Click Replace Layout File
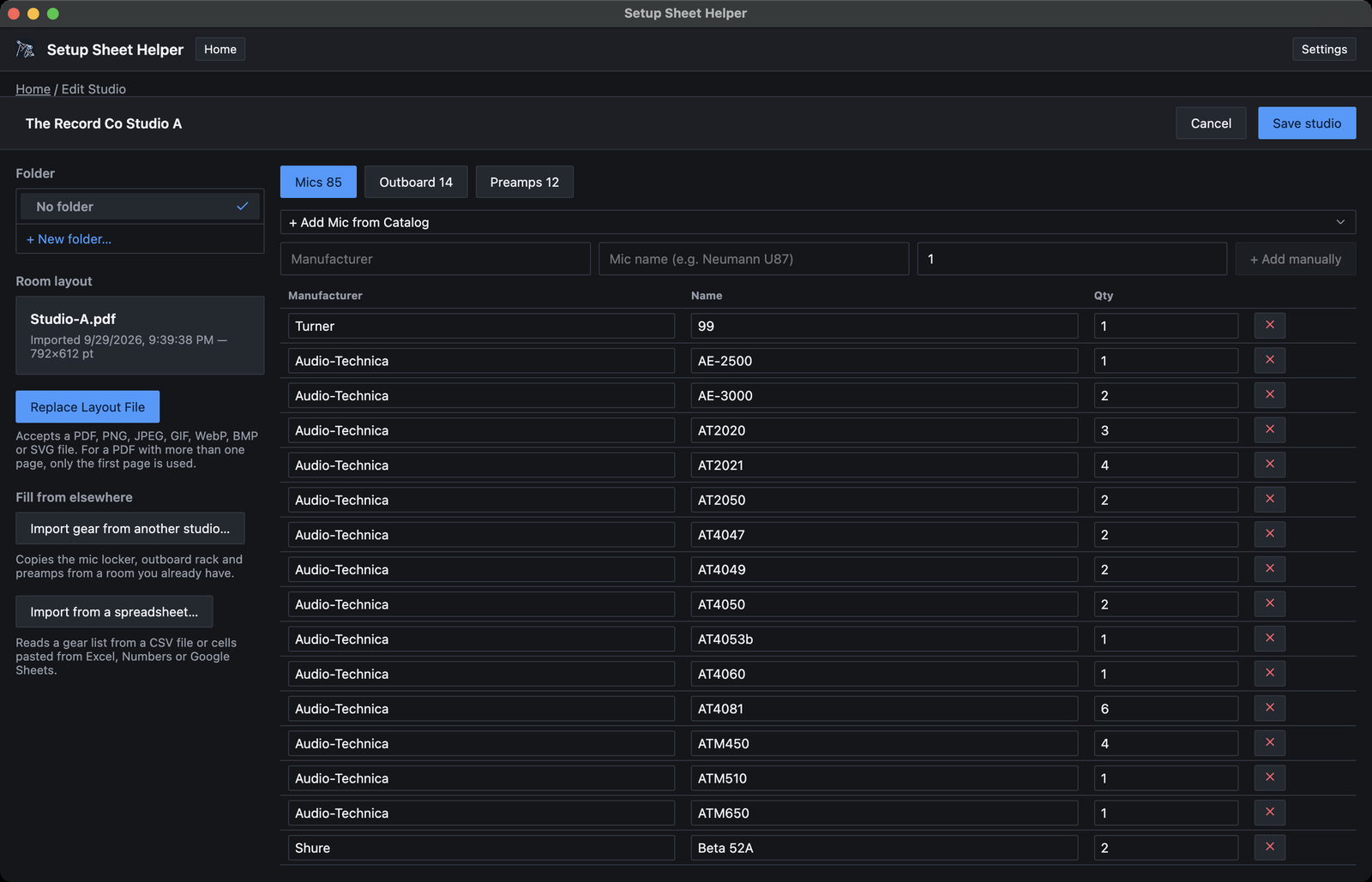Image resolution: width=1372 pixels, height=882 pixels. pyautogui.click(x=87, y=407)
